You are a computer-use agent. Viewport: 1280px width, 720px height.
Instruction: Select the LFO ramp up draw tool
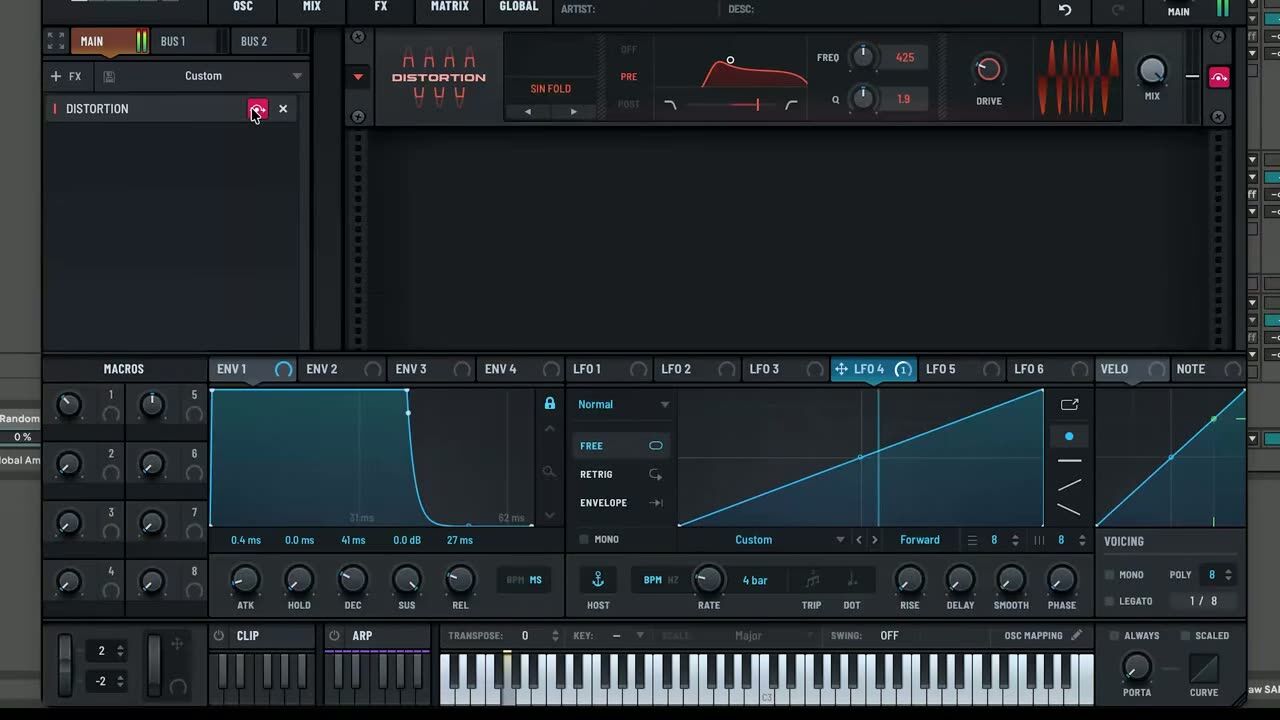pyautogui.click(x=1069, y=485)
